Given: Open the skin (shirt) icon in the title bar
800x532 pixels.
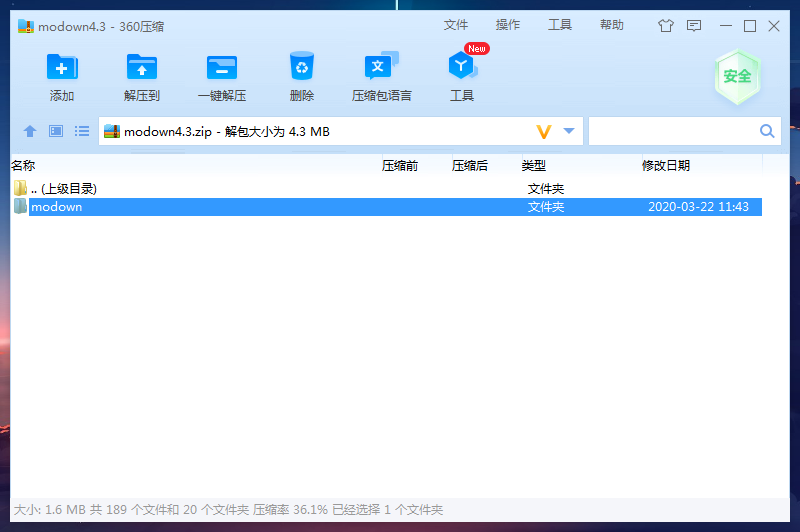Looking at the screenshot, I should coord(666,26).
